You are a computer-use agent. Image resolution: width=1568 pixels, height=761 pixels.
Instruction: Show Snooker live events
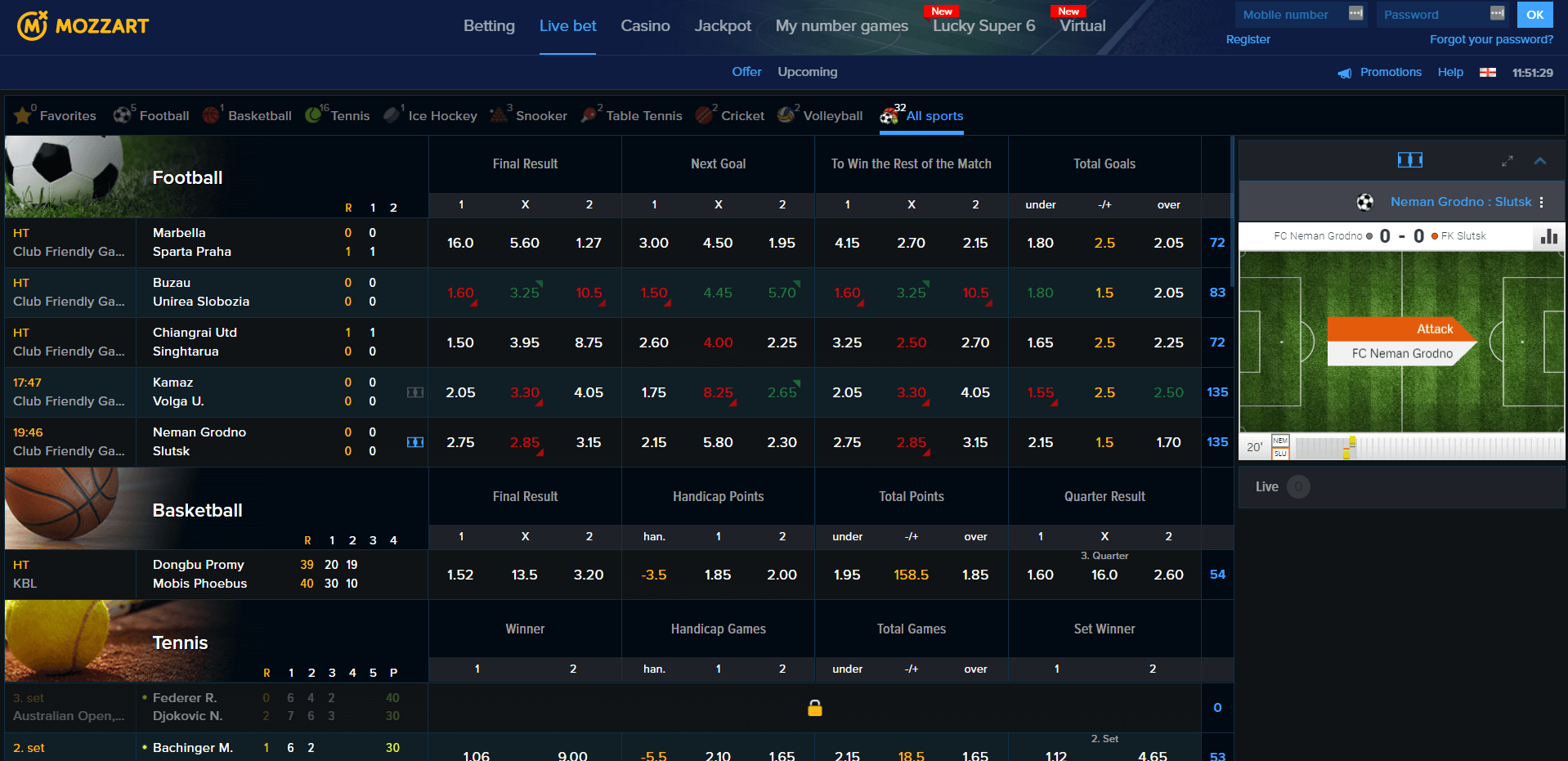click(528, 115)
